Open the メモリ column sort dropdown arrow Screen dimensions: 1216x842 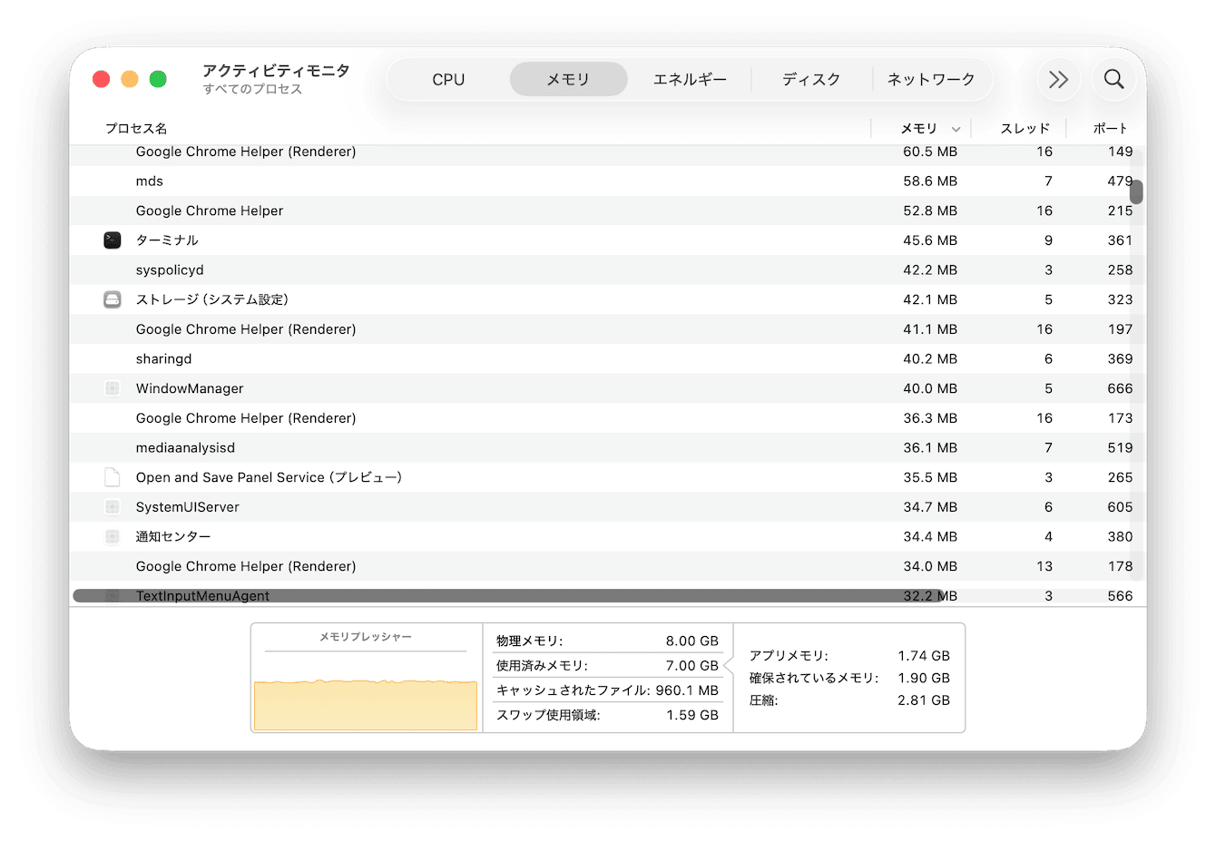(957, 128)
